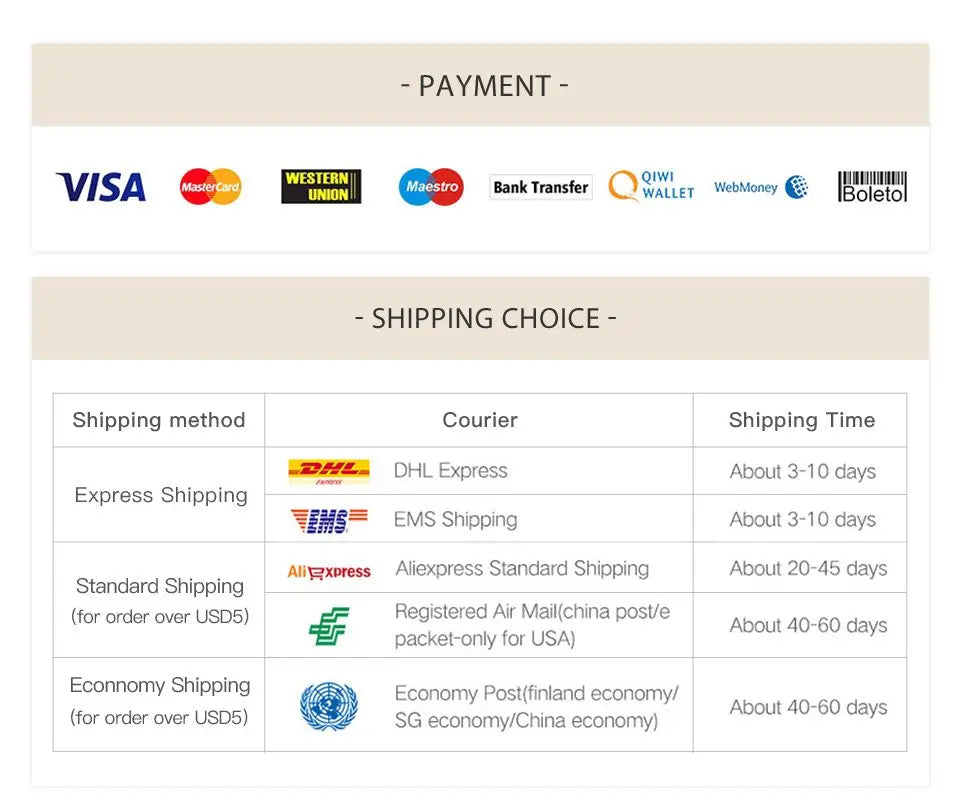Screen dimensions: 960x802
Task: Click the AliExpress courier logo
Action: click(328, 571)
